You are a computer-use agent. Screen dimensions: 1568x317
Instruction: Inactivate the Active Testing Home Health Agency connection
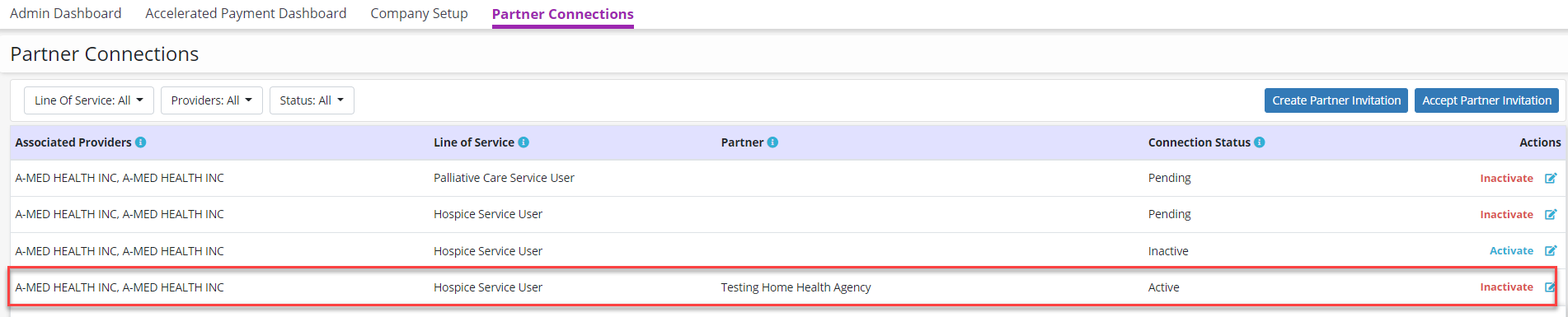[x=1506, y=287]
